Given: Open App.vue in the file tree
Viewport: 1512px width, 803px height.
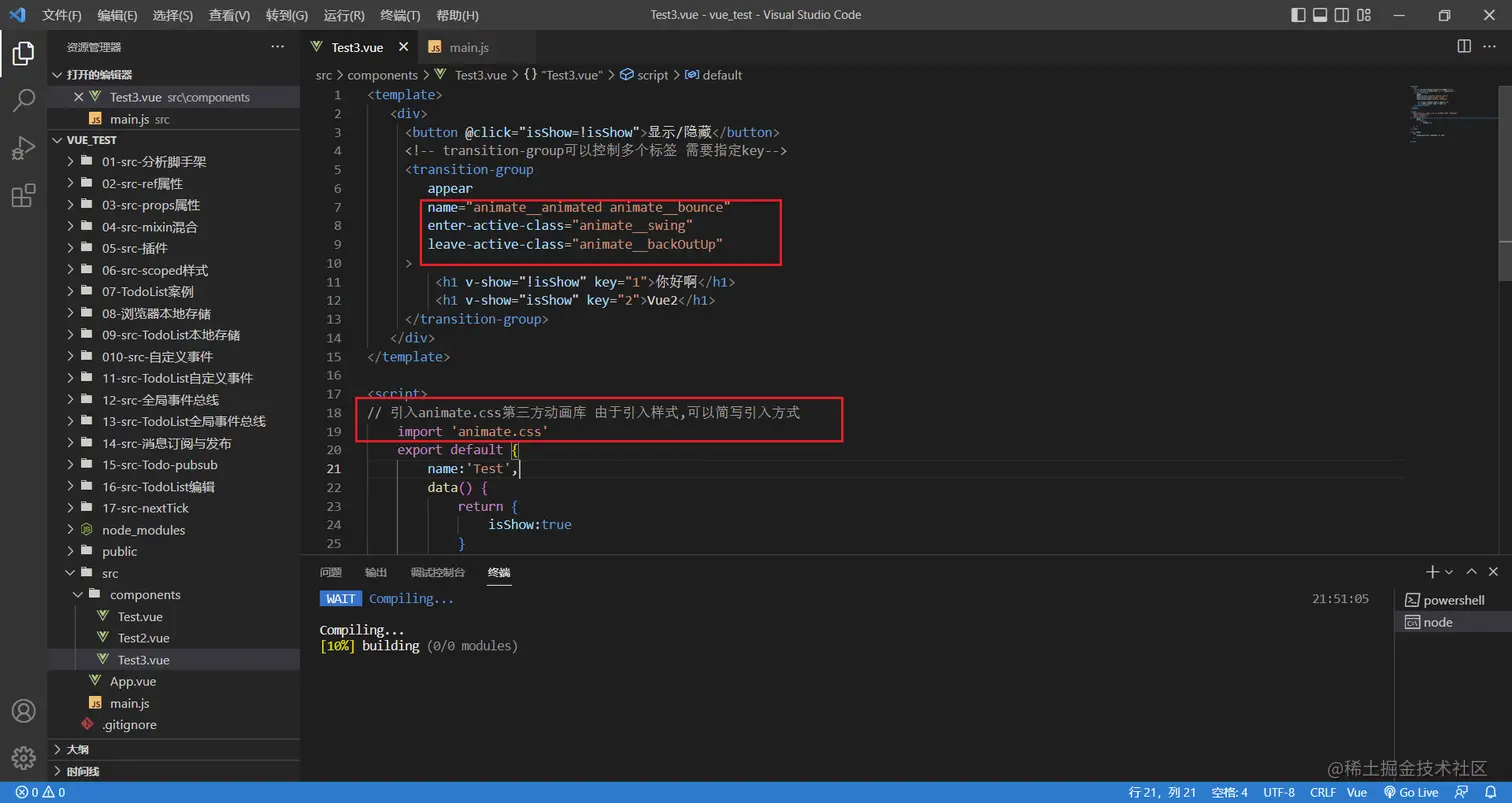Looking at the screenshot, I should click(174, 681).
